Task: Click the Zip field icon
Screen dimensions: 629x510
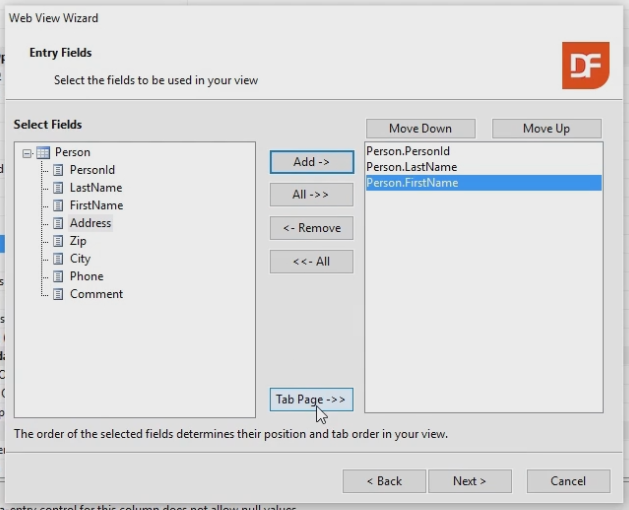Action: coord(58,241)
